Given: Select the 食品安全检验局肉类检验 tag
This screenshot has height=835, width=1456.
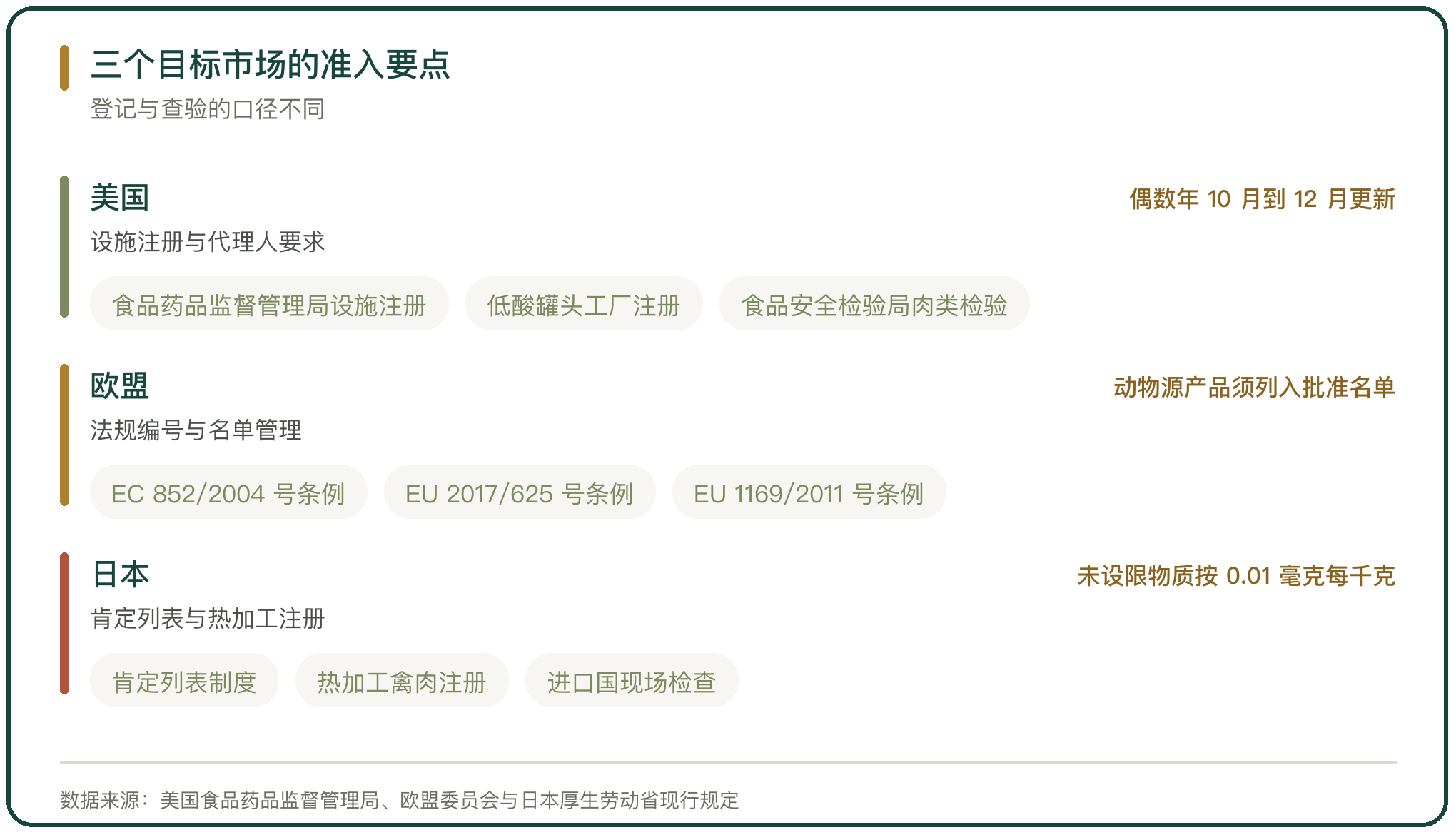Looking at the screenshot, I should pos(874,304).
